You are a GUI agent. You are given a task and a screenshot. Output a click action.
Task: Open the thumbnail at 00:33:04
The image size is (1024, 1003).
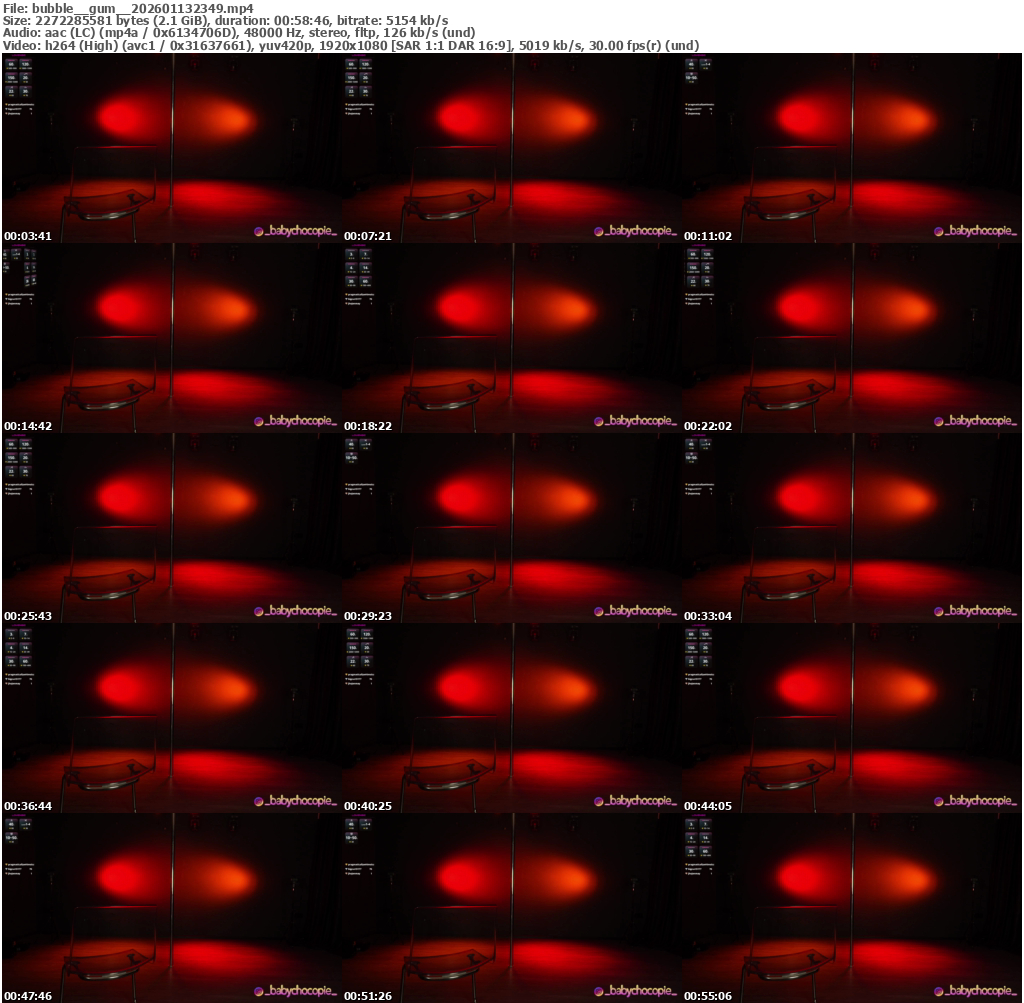(x=852, y=528)
